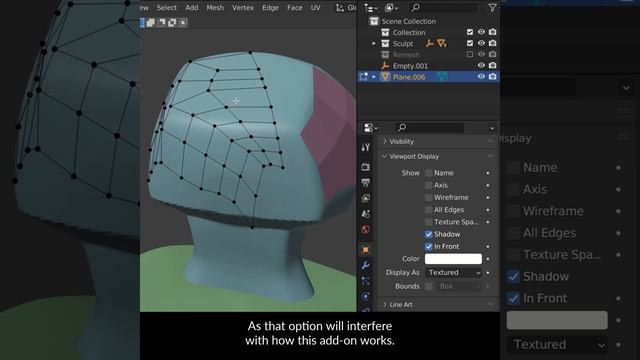
Task: Open the Tool properties tab
Action: click(x=366, y=147)
